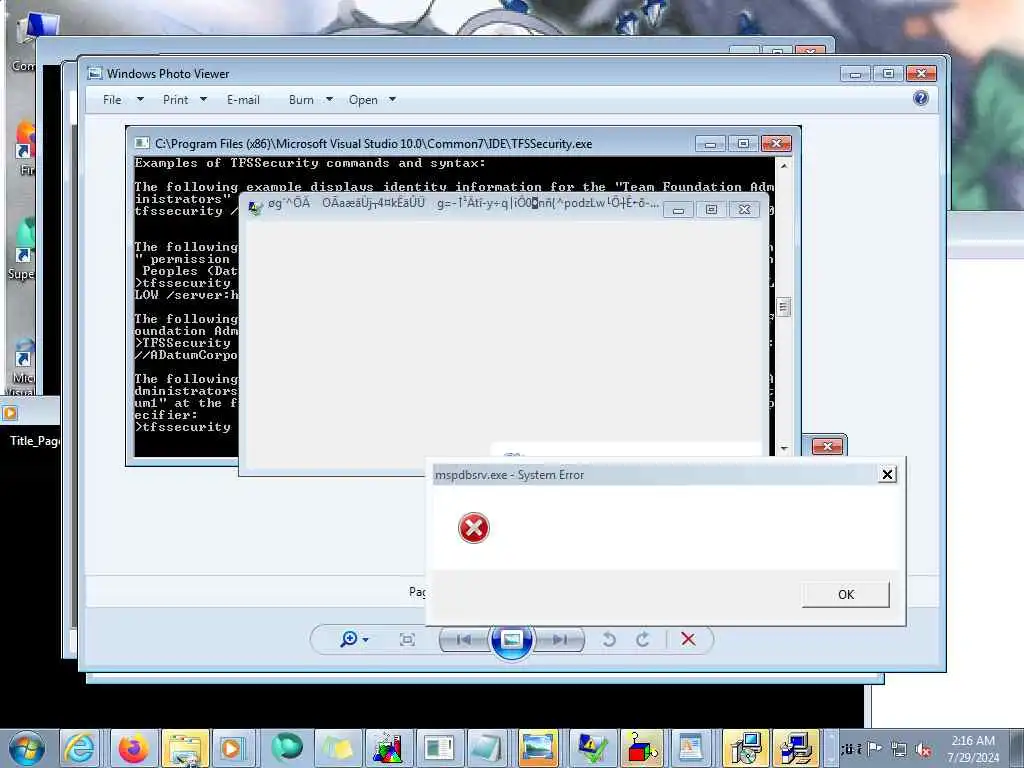Click the console scrollbar up arrow

784,166
